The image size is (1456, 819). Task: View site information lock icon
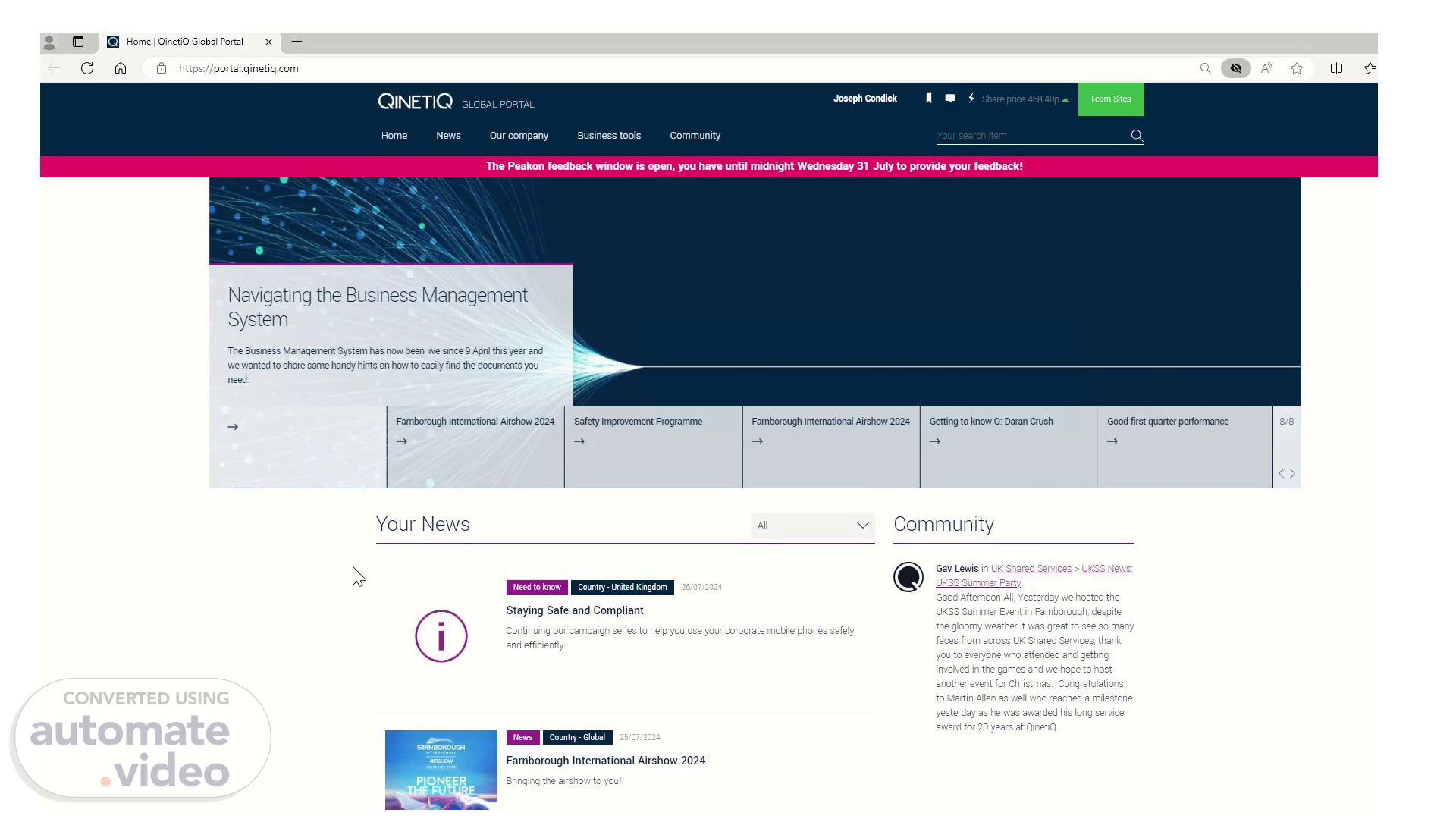(162, 68)
